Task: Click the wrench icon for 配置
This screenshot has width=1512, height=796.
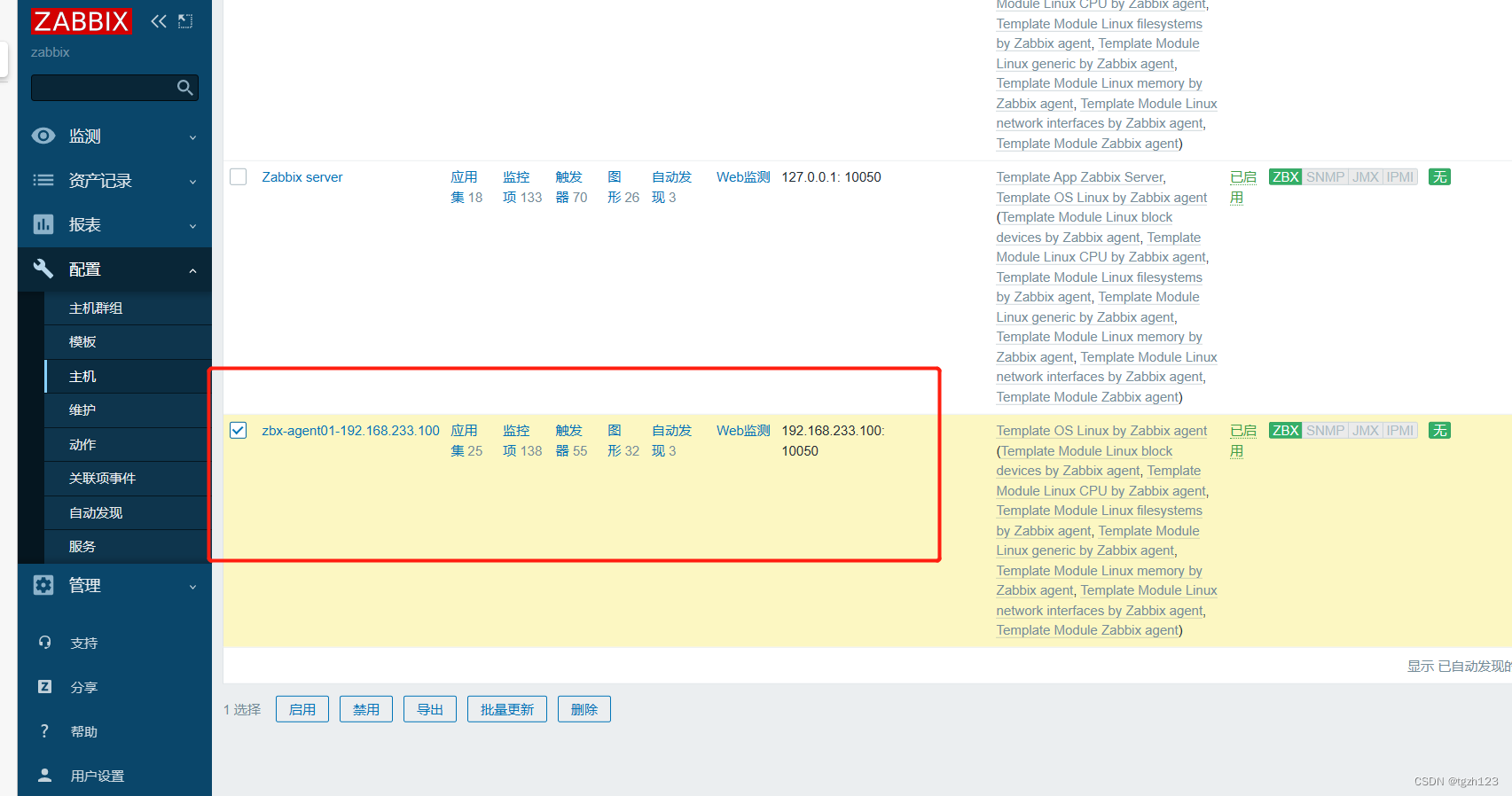Action: 43,269
